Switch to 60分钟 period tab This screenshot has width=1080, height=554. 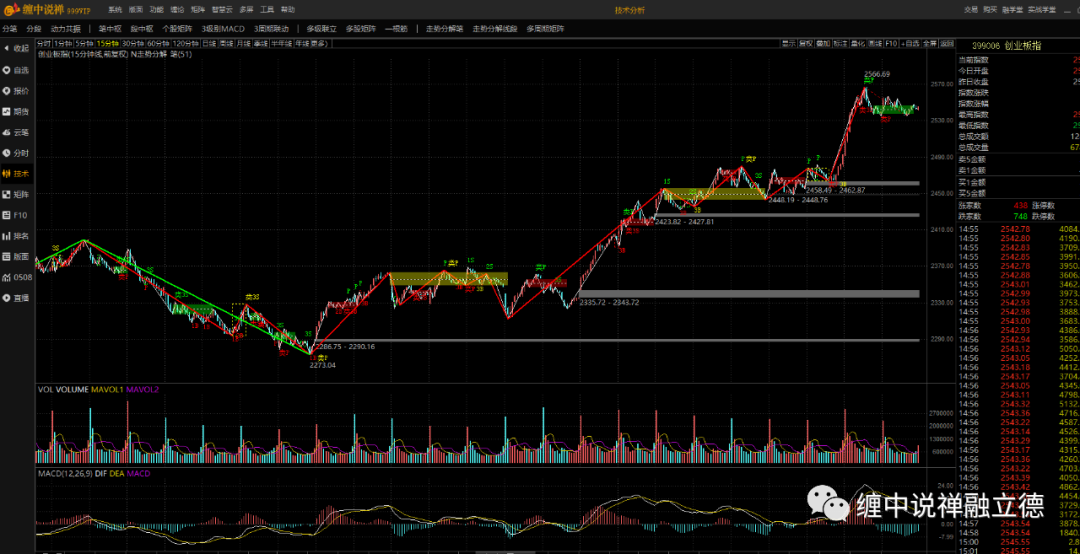158,43
